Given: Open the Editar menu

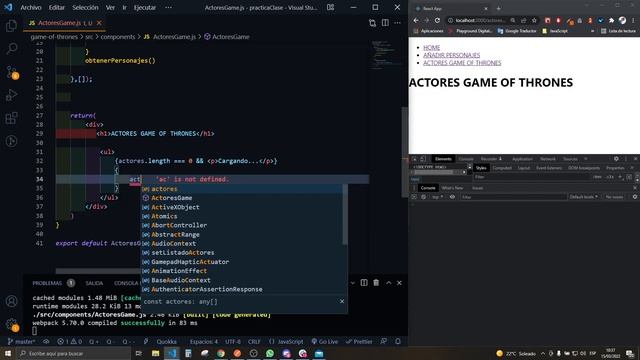Looking at the screenshot, I should (57, 7).
